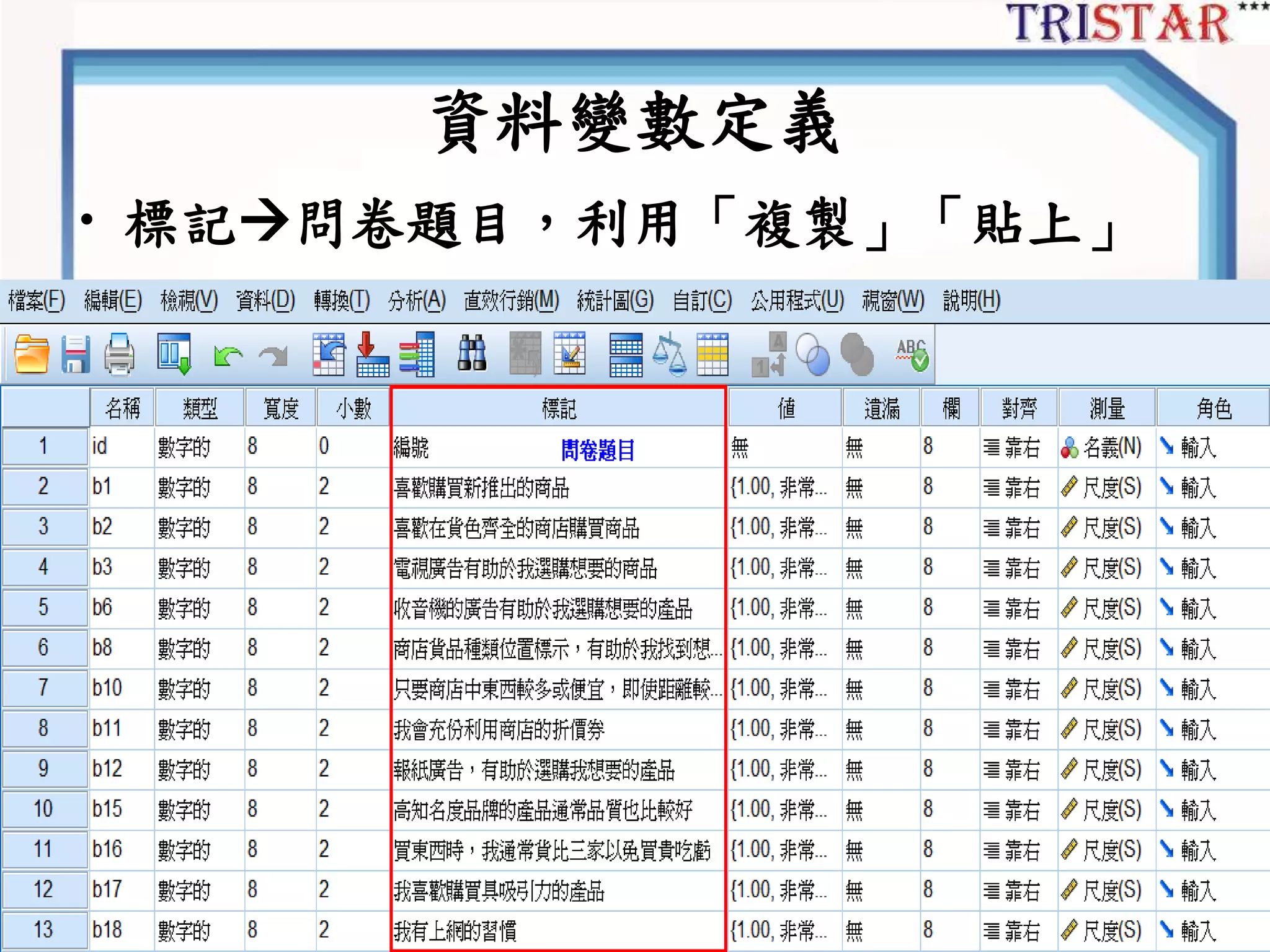Image resolution: width=1270 pixels, height=952 pixels.
Task: Open the 轉換(T) menu
Action: 342,301
